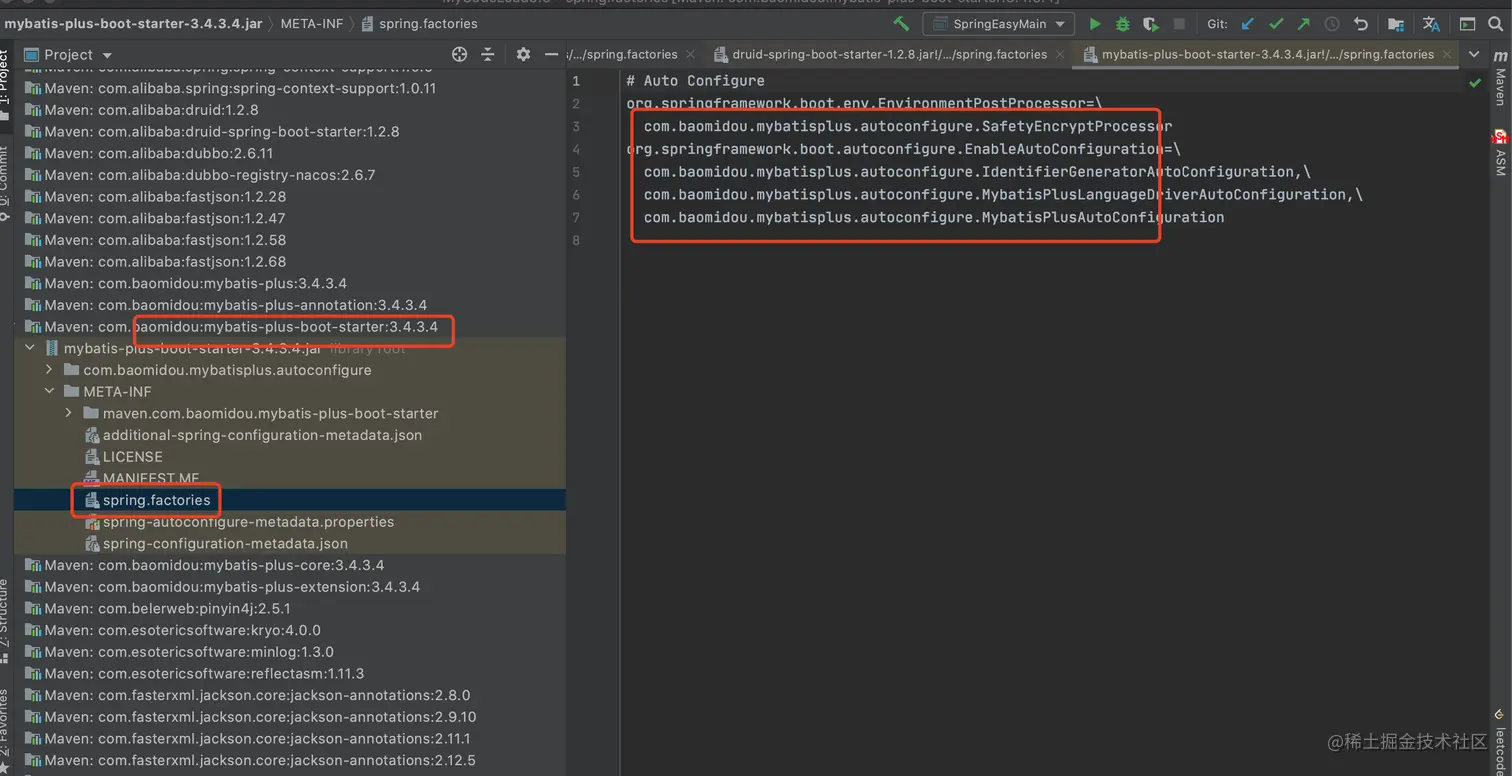Close the druid-spring-boot-starter spring.factories tab
The width and height of the screenshot is (1512, 776).
(x=1060, y=55)
